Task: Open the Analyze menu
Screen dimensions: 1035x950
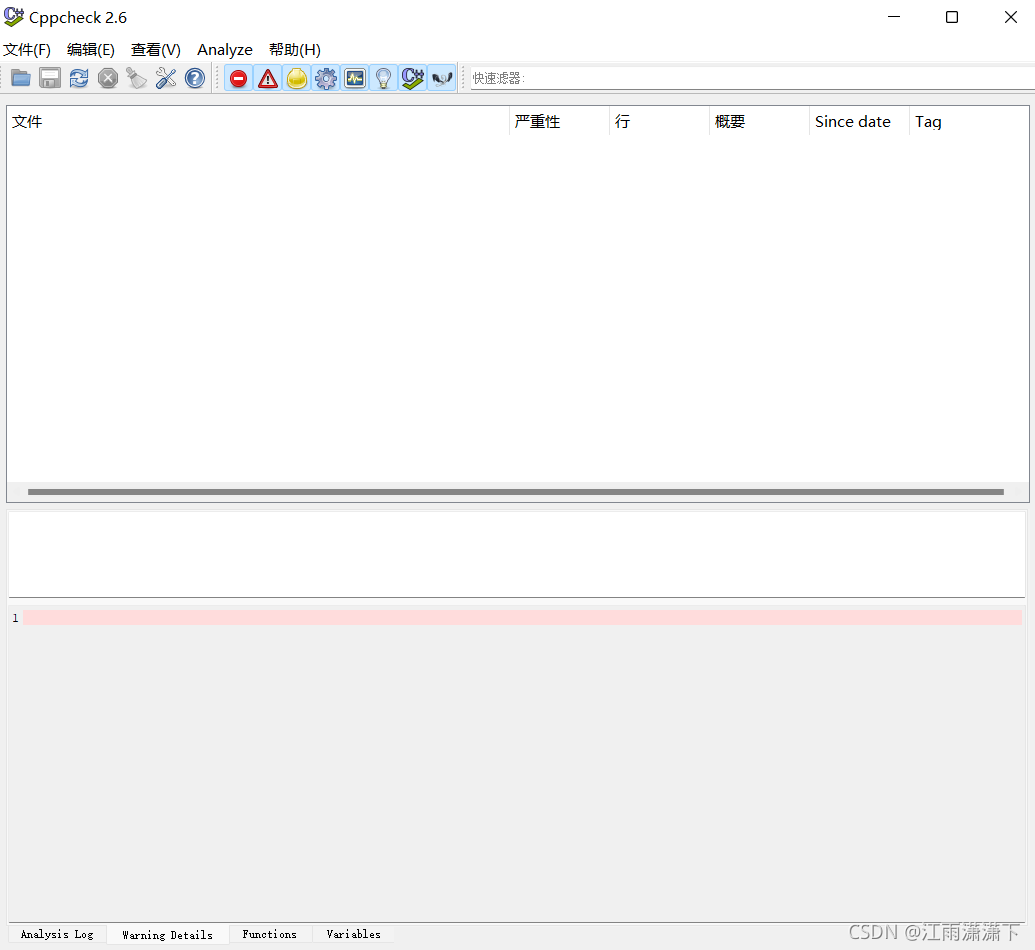Action: coord(224,50)
